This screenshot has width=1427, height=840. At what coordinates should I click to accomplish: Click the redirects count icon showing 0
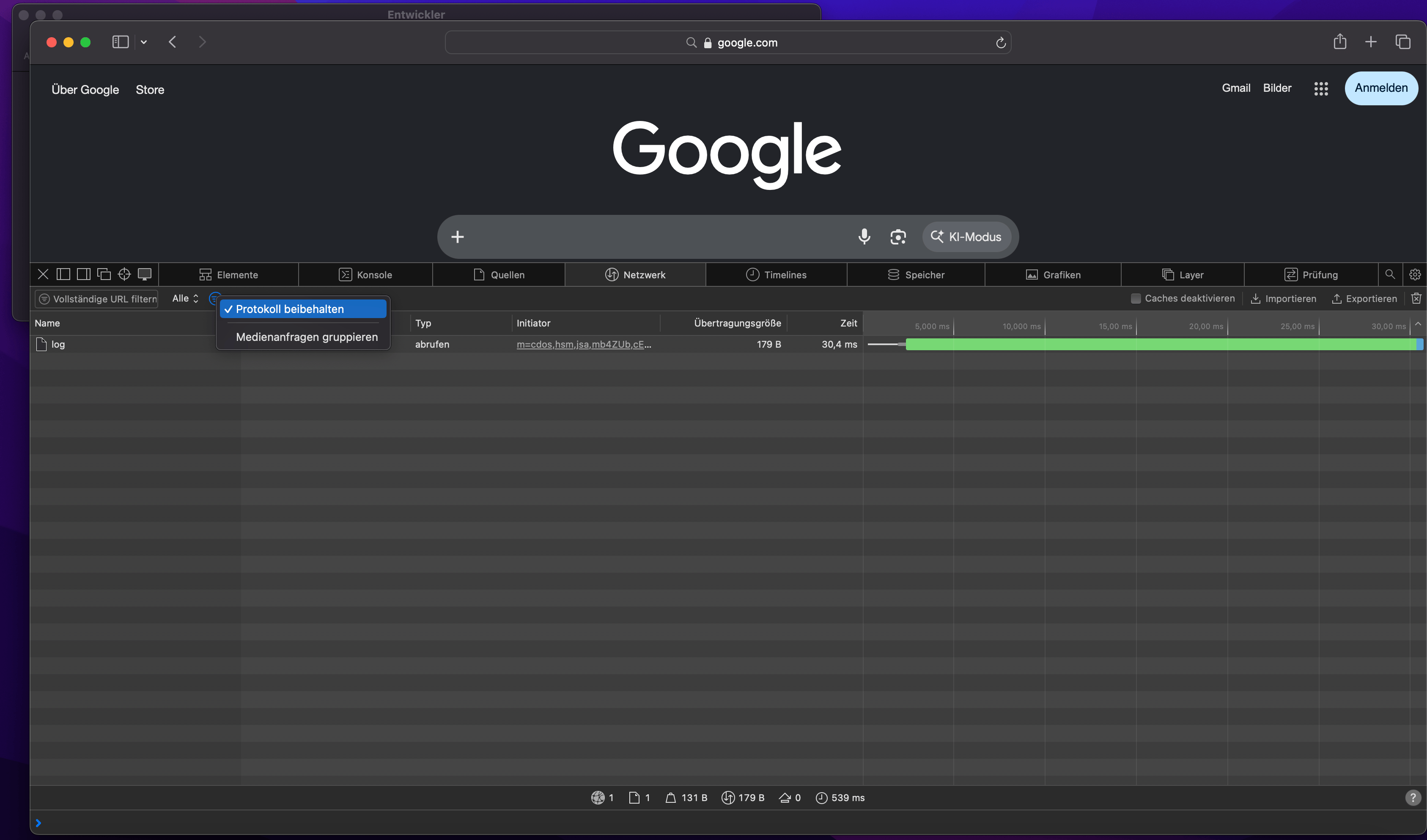point(785,798)
